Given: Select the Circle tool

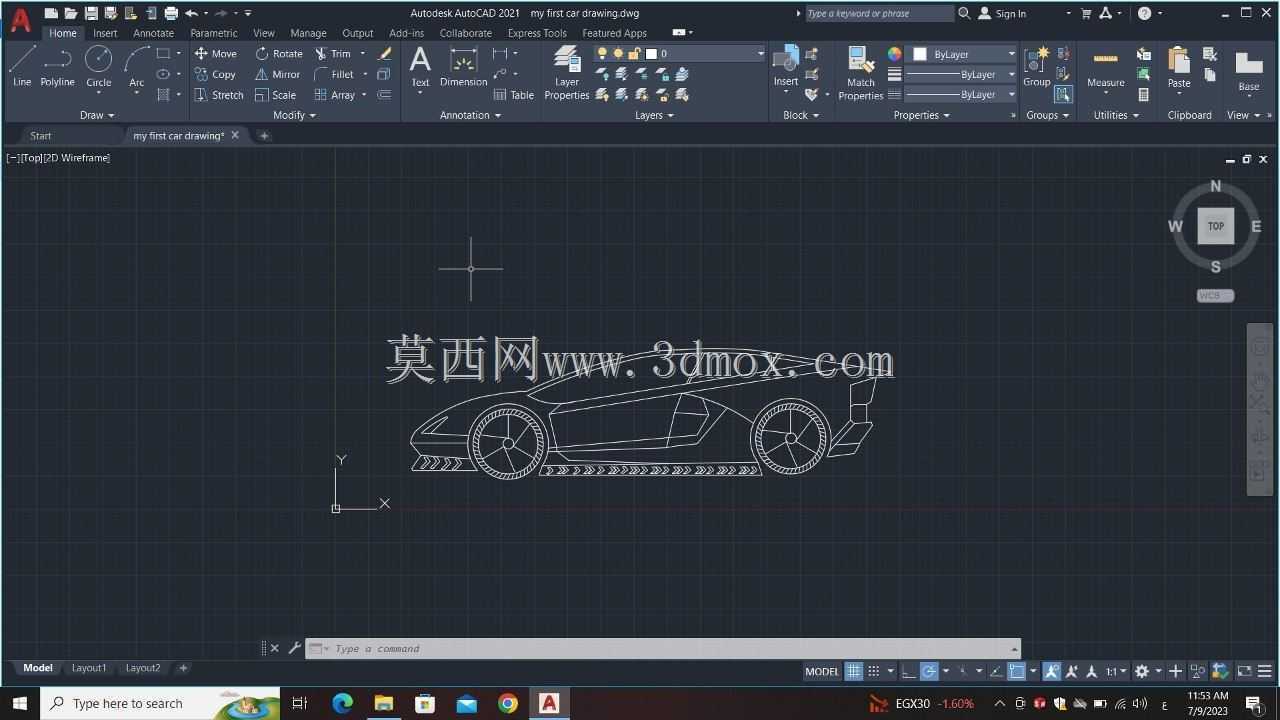Looking at the screenshot, I should (x=98, y=66).
